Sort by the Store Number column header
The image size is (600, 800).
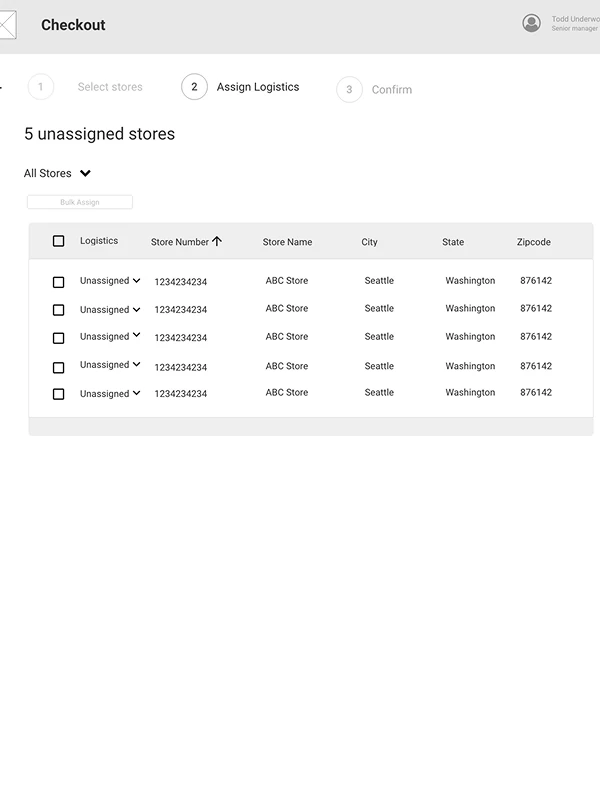coord(180,242)
